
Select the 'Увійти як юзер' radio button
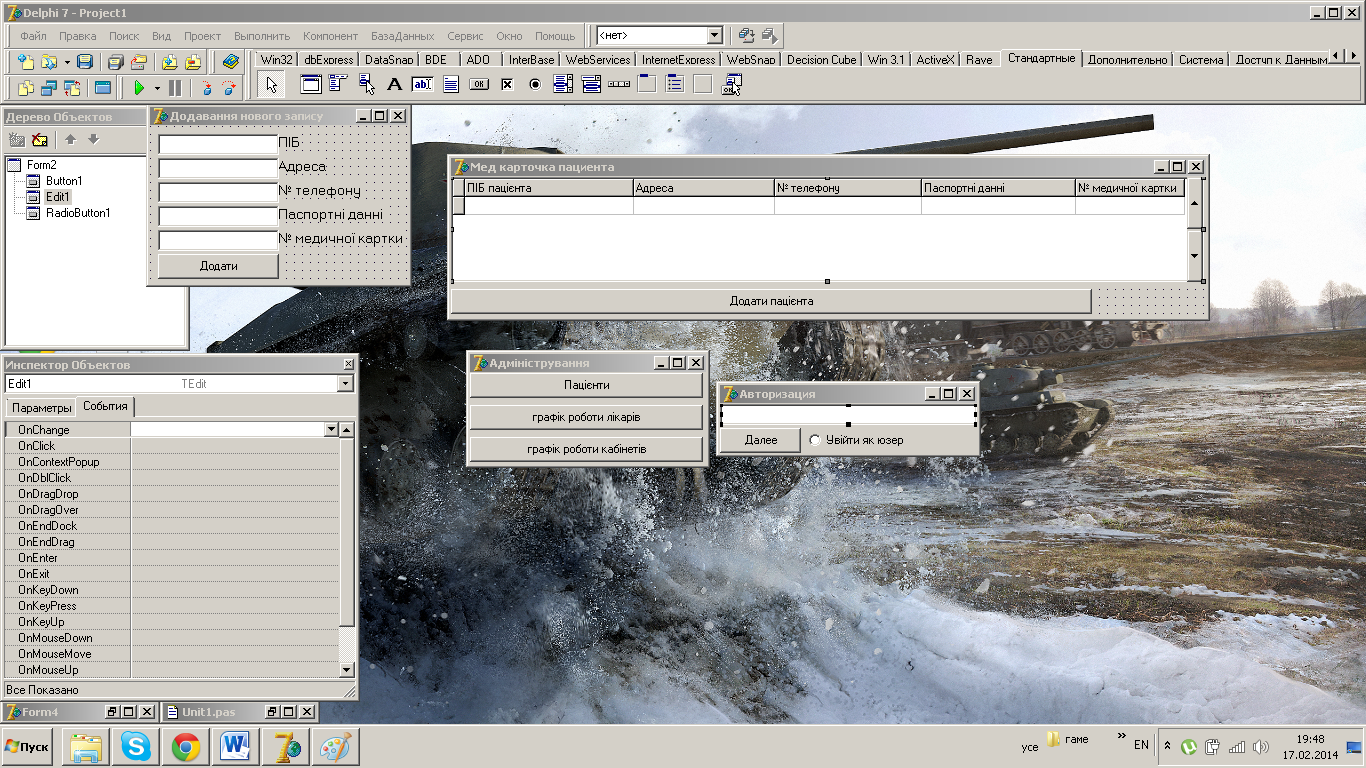pyautogui.click(x=815, y=440)
